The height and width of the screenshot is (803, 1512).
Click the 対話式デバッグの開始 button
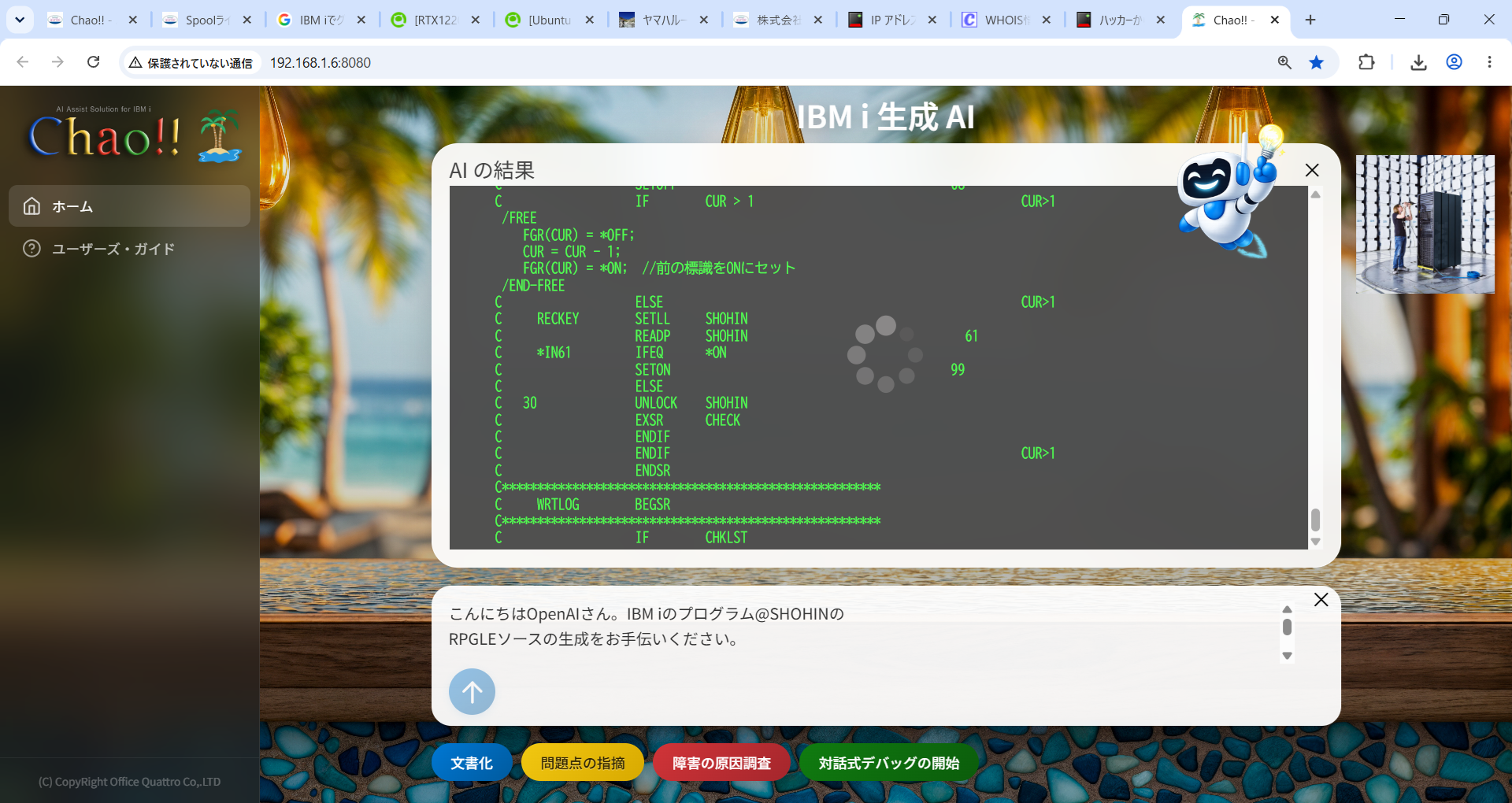(889, 763)
